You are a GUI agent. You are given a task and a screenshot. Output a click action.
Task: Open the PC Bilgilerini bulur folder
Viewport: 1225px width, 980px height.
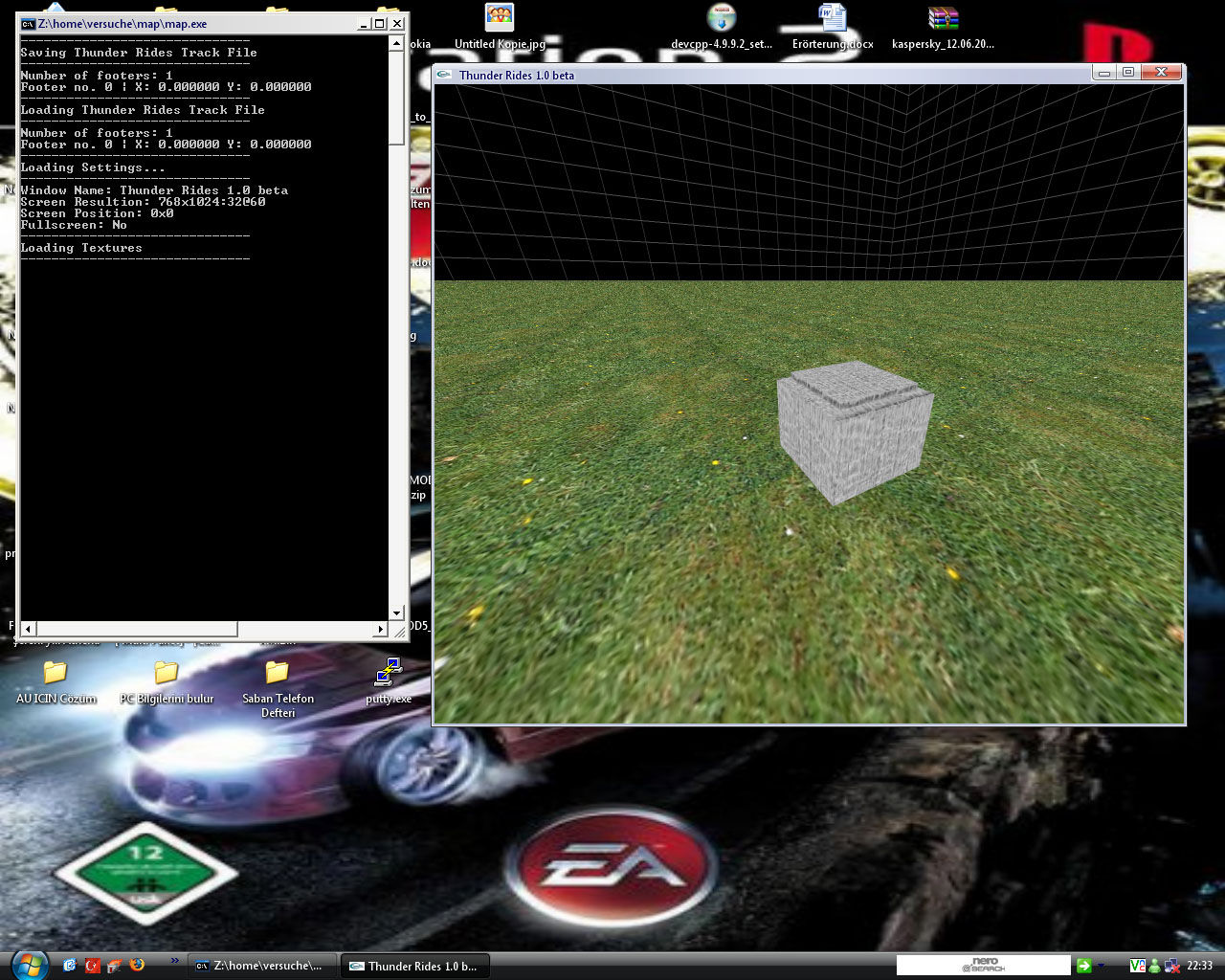click(167, 672)
